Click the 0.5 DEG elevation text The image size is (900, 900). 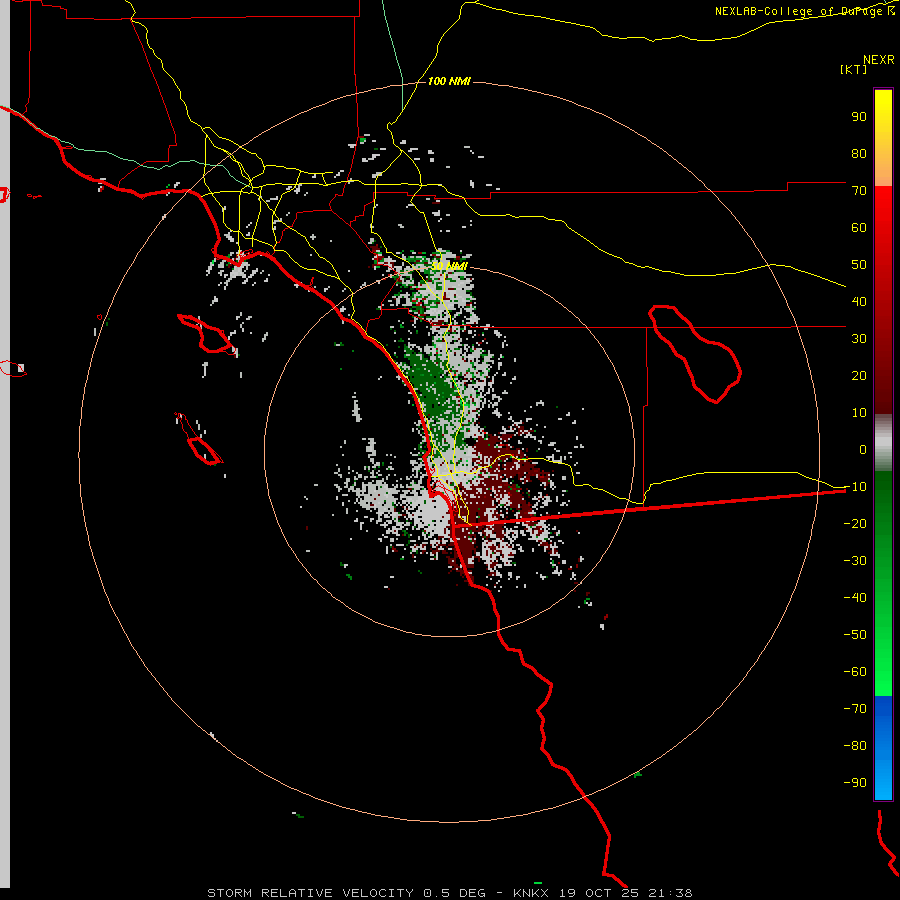pyautogui.click(x=455, y=893)
